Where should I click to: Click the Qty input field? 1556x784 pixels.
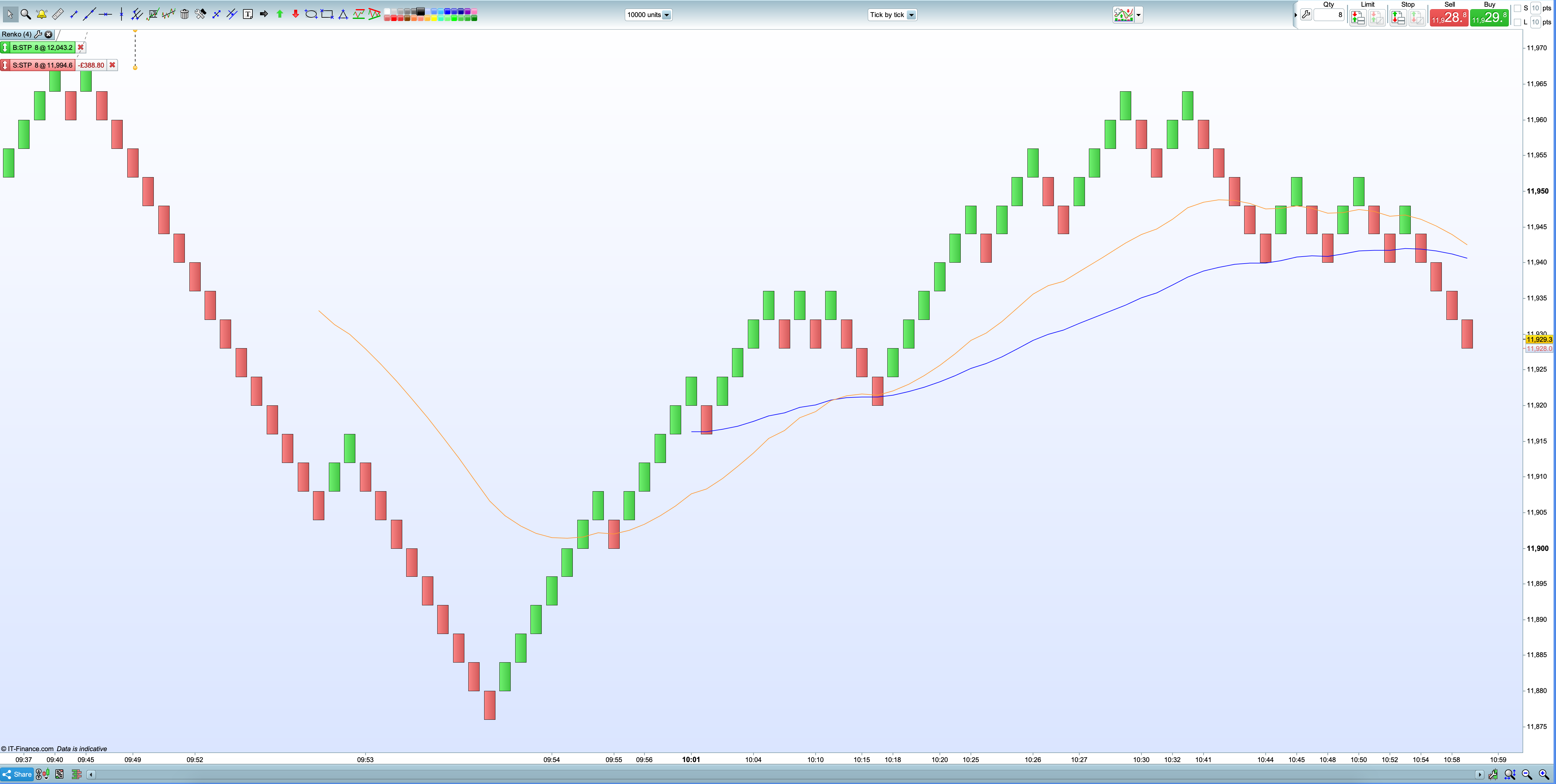click(1328, 15)
